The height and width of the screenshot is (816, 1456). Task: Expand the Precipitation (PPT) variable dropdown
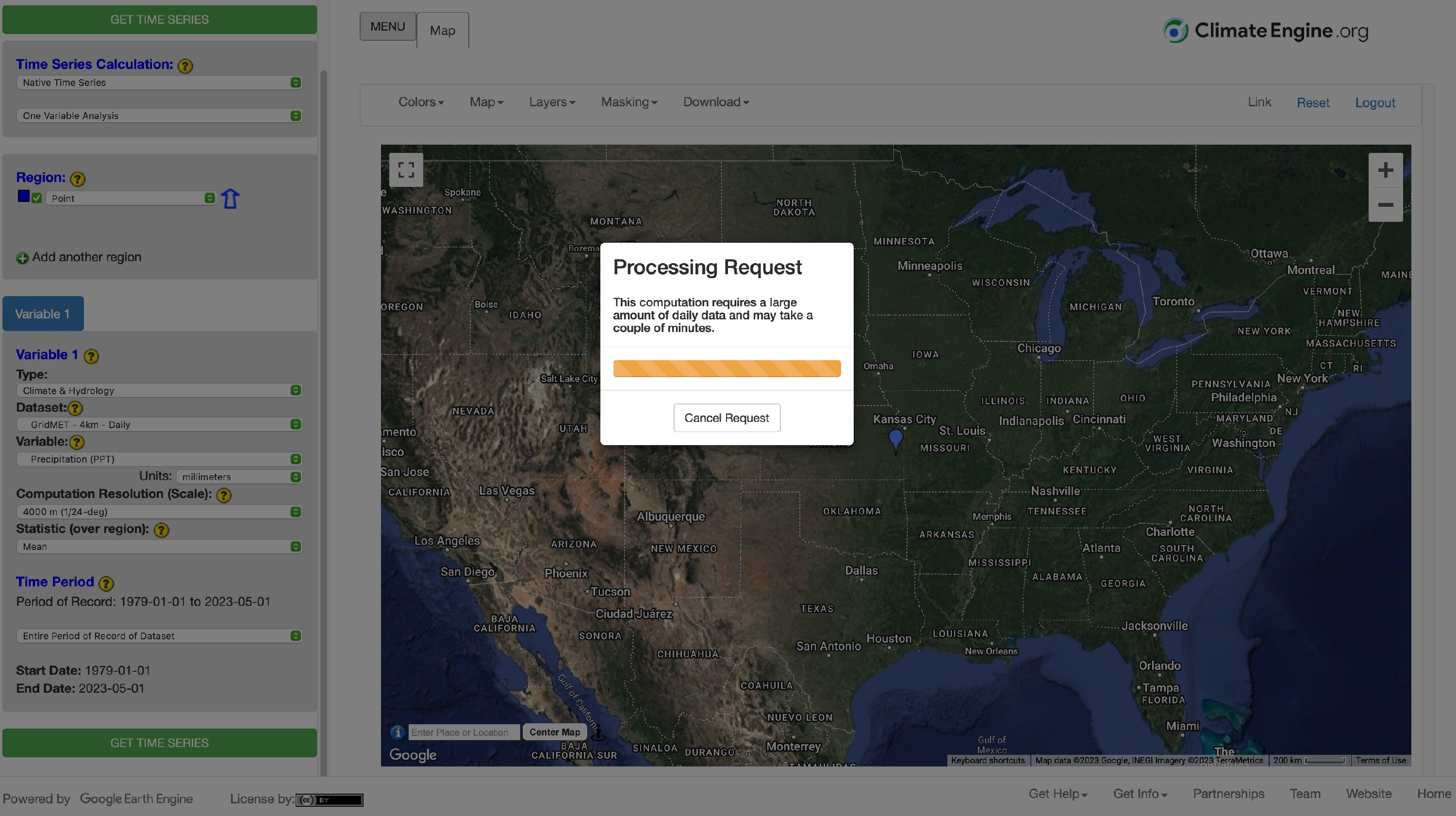point(159,459)
